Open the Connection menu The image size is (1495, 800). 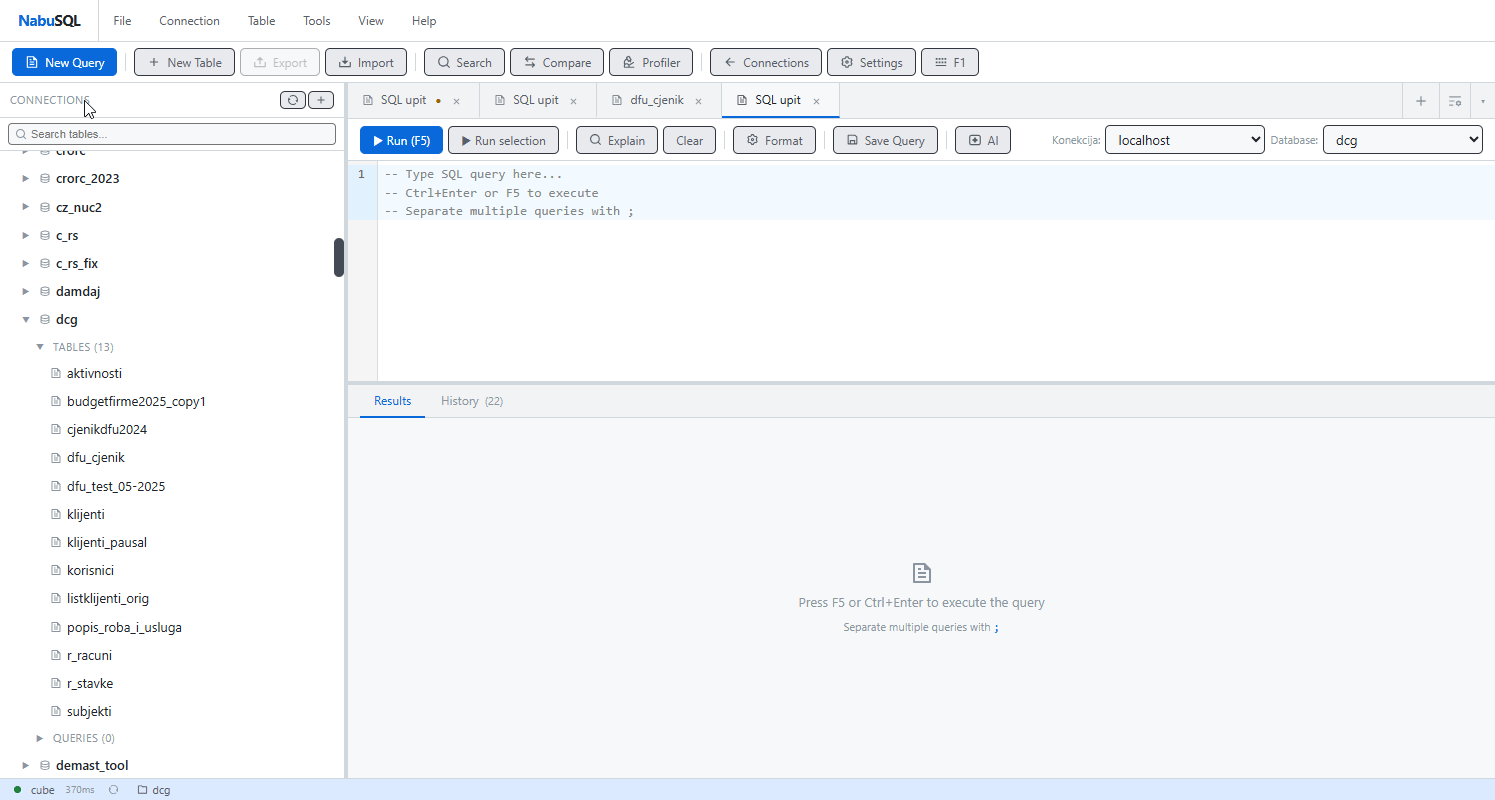click(x=189, y=21)
